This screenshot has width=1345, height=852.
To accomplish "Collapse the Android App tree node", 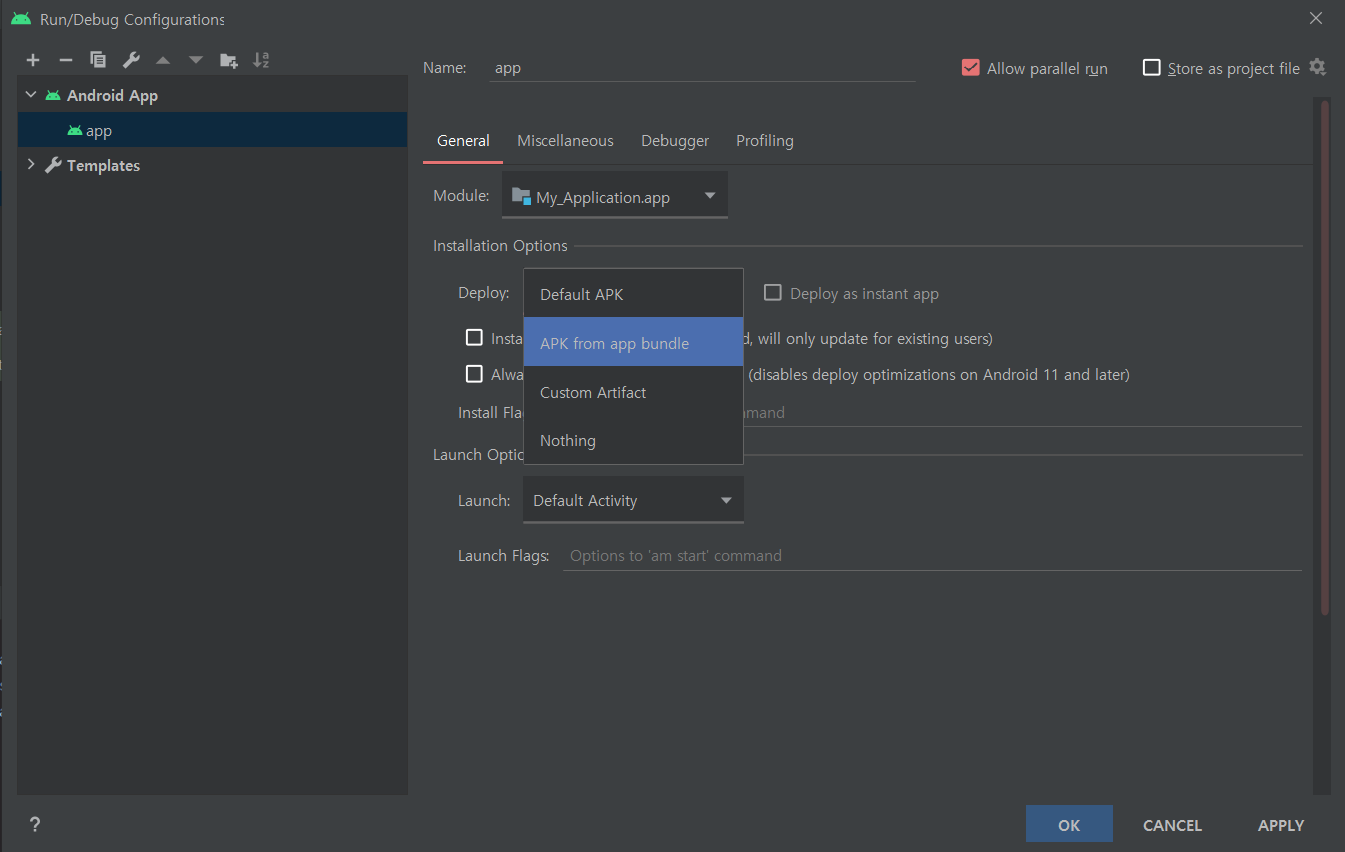I will click(31, 95).
